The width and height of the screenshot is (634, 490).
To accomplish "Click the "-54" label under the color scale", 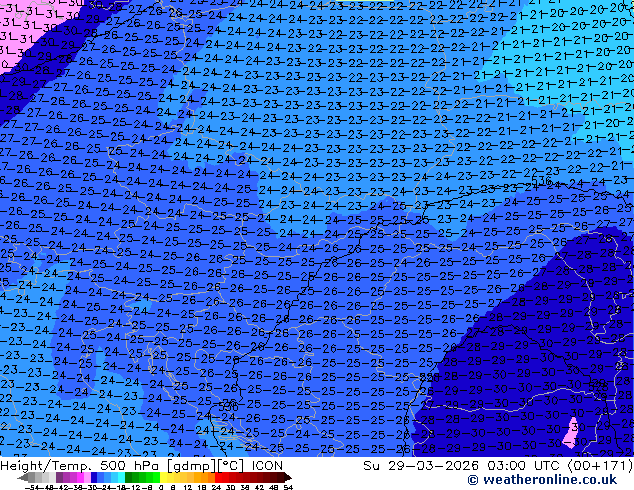I will (32, 488).
